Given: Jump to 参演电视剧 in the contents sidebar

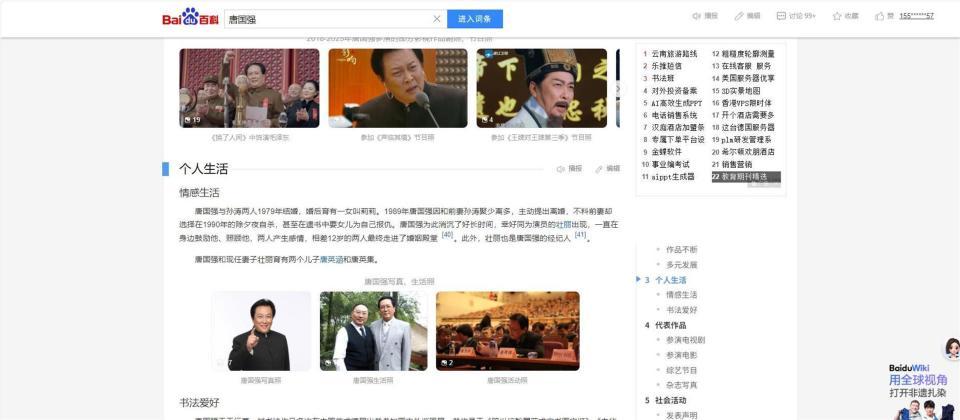Looking at the screenshot, I should (x=685, y=340).
